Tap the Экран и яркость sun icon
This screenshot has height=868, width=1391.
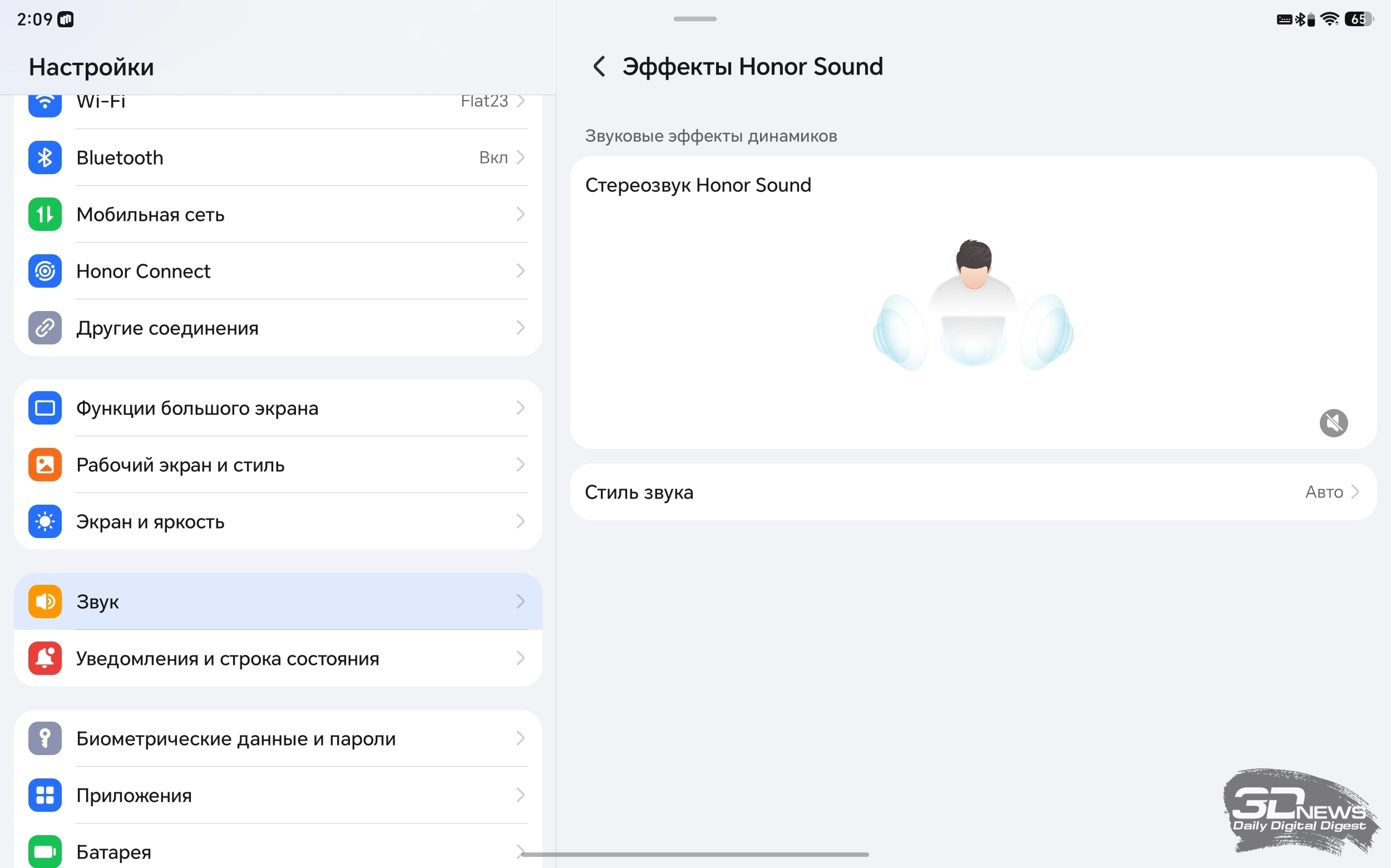click(x=45, y=521)
